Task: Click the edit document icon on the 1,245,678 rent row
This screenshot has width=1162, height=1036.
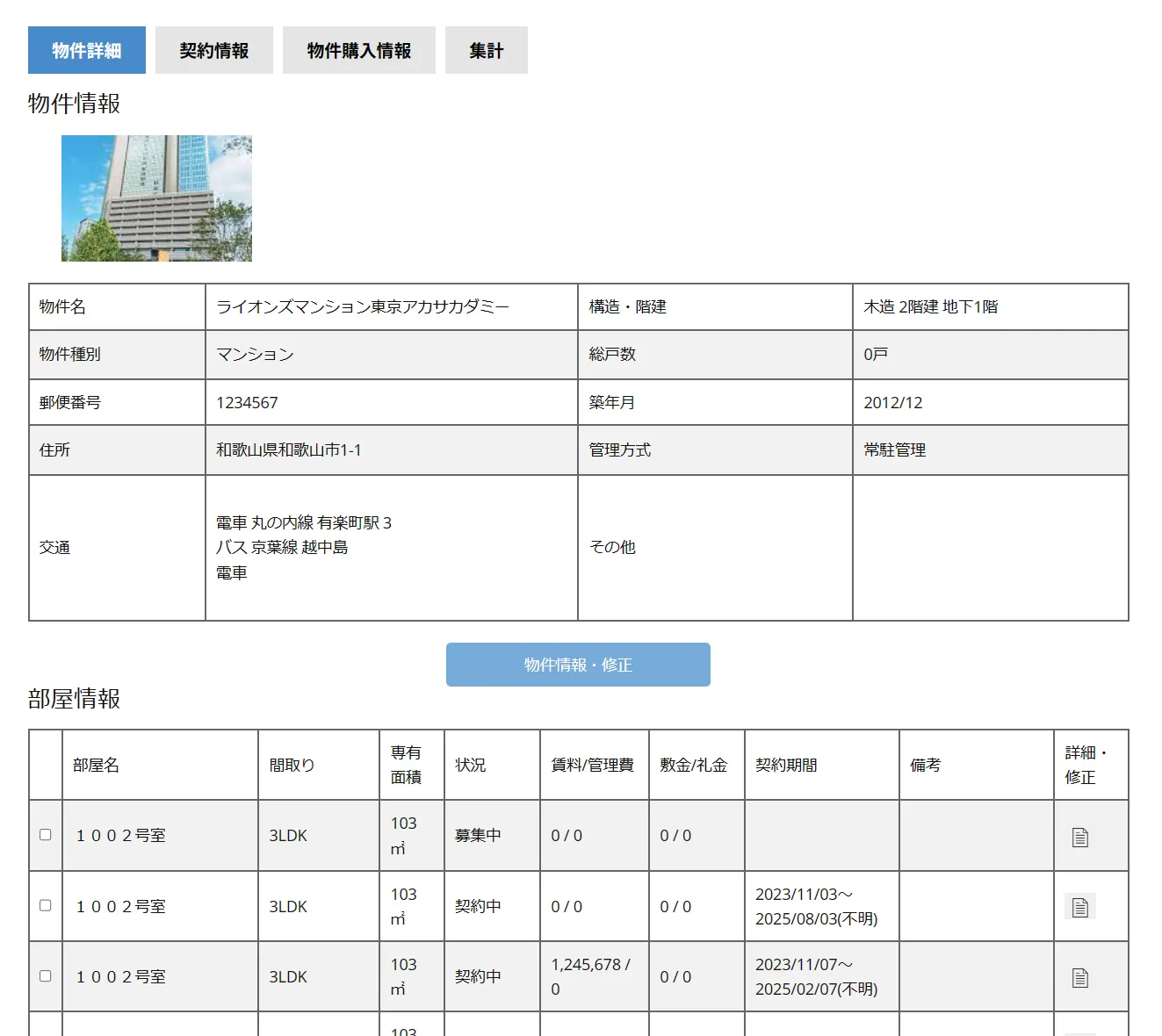Action: point(1079,975)
